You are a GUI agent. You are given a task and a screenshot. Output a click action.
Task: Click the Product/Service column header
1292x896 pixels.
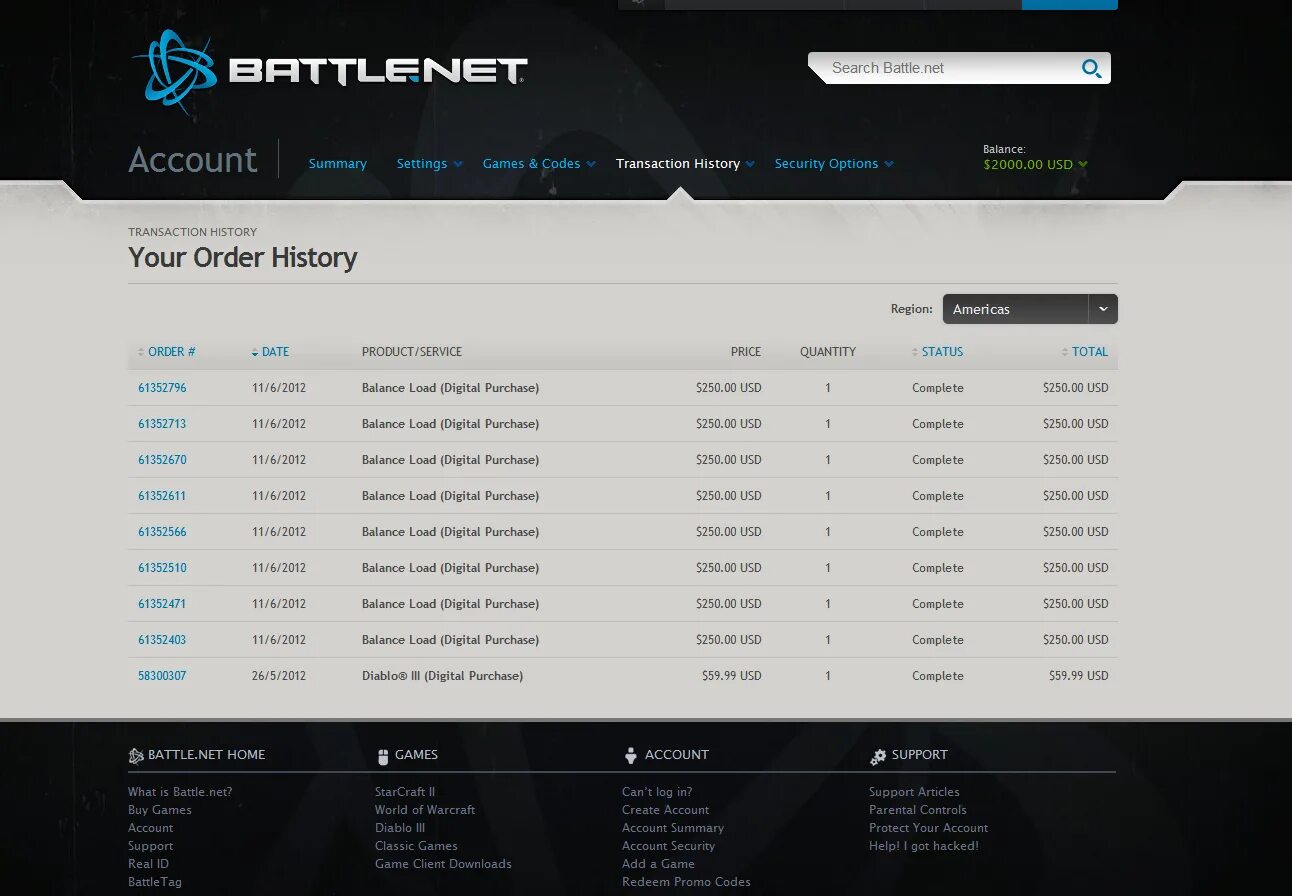click(412, 352)
